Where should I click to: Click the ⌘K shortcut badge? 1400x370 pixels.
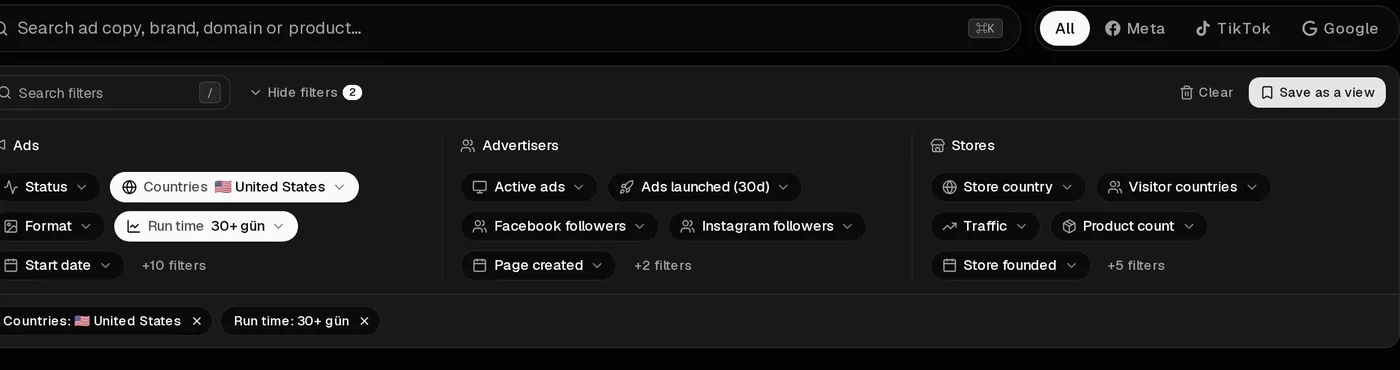(985, 28)
